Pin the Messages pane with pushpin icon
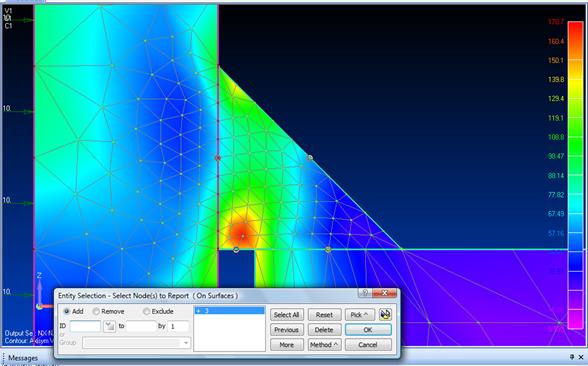Screen dimensions: 588x366 click(572, 357)
